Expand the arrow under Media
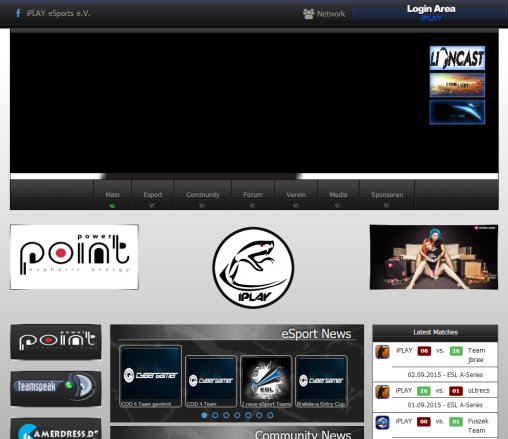This screenshot has height=439, width=508. tap(338, 205)
